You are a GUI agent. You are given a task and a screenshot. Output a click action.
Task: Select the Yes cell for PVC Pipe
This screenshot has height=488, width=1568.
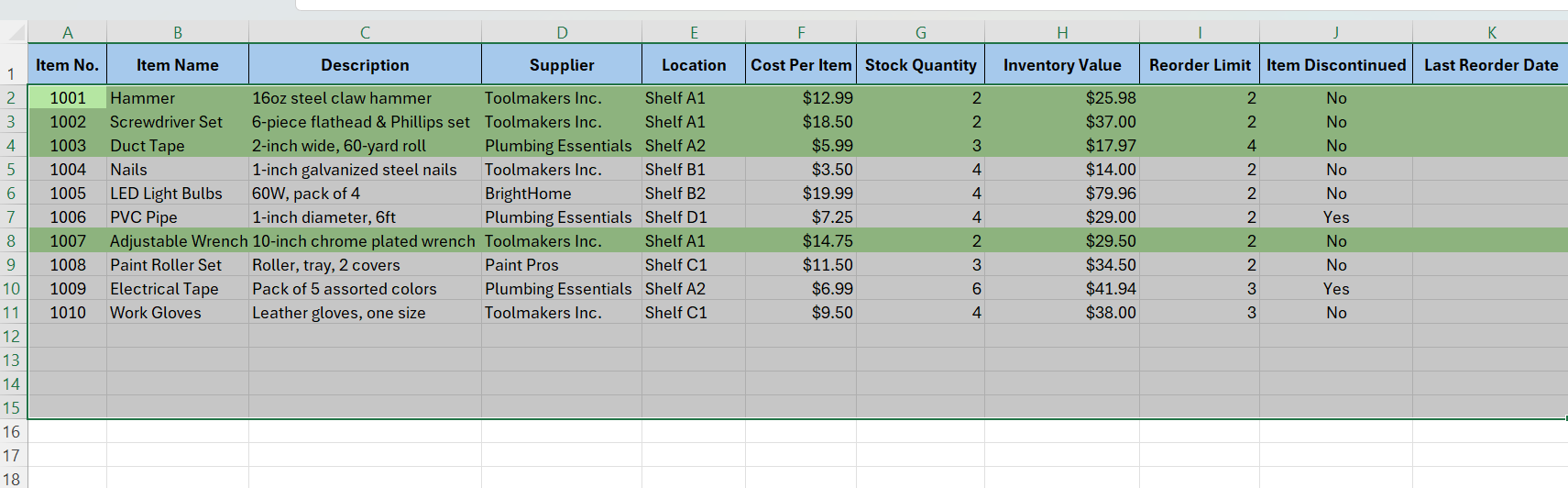click(1335, 217)
